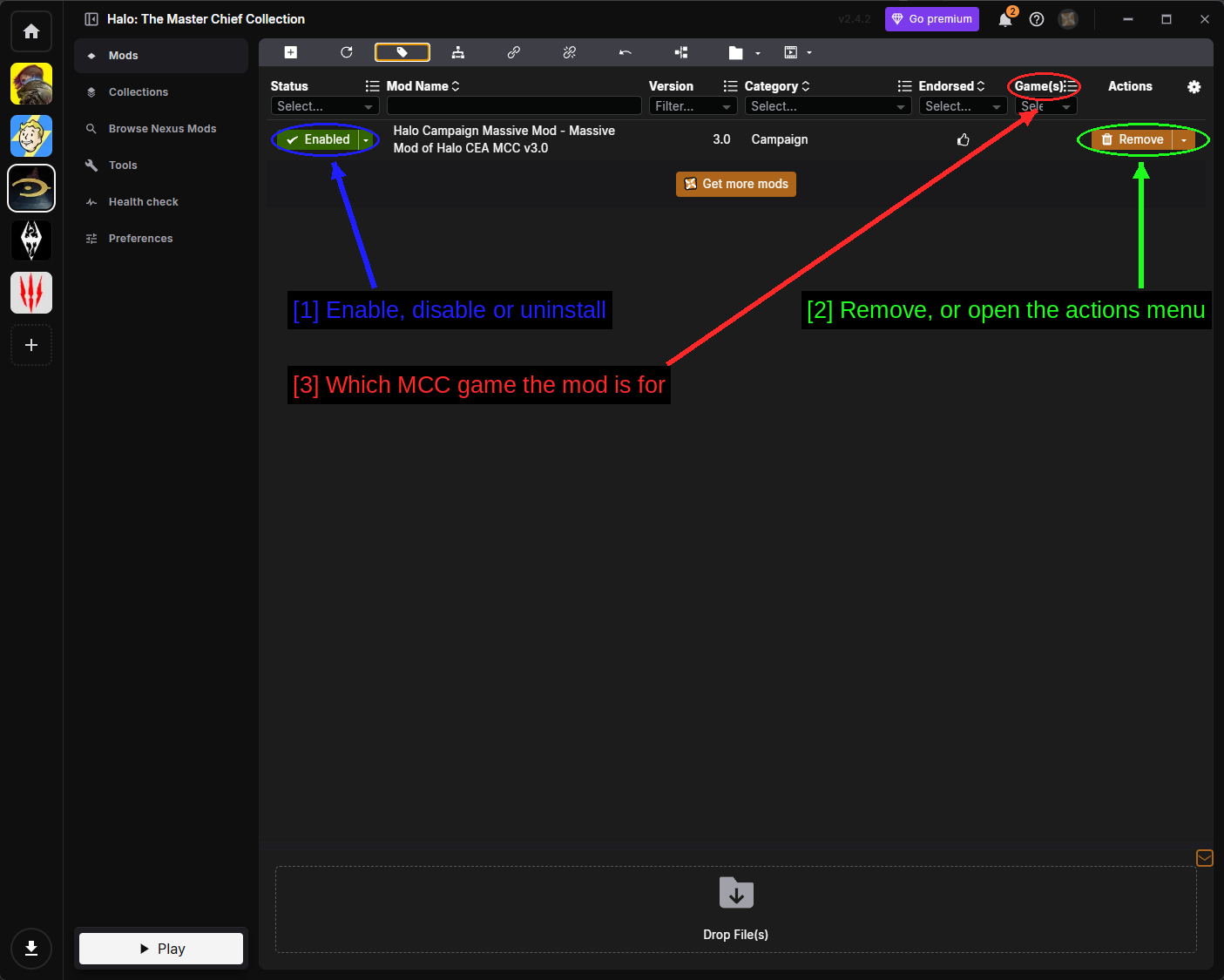This screenshot has width=1224, height=980.
Task: Open the Category filter Select dropdown
Action: (828, 106)
